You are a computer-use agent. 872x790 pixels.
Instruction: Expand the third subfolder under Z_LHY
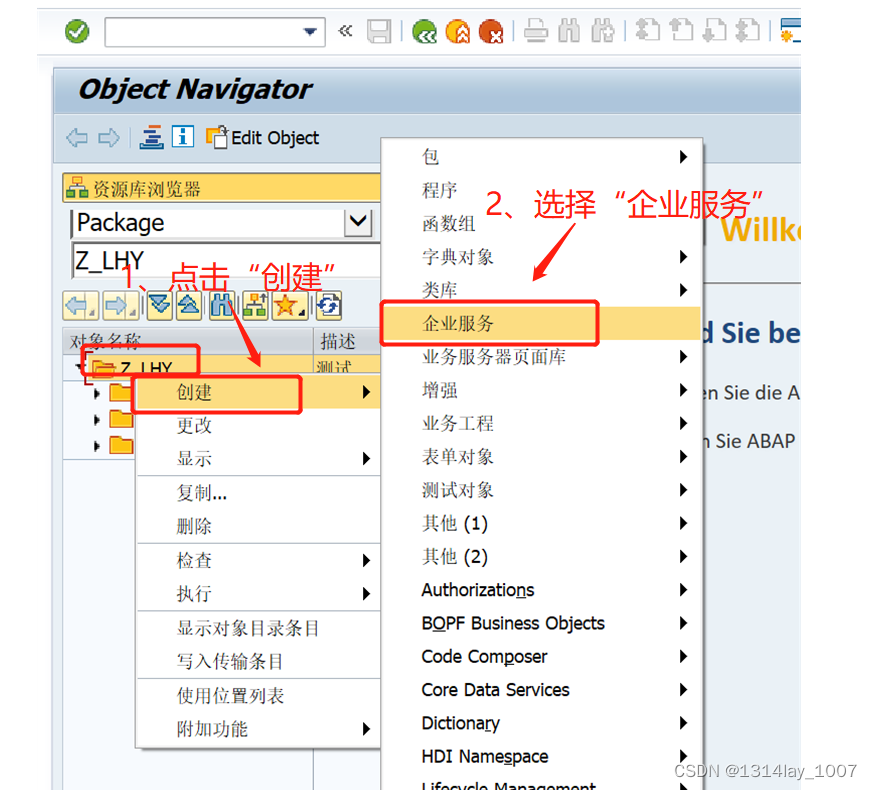[x=97, y=446]
